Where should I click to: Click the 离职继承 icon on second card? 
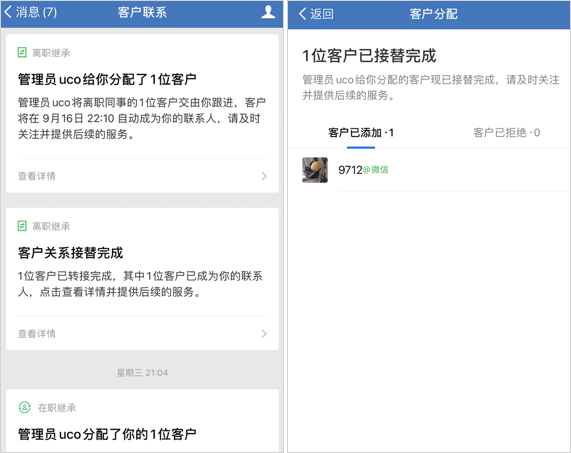point(22,226)
